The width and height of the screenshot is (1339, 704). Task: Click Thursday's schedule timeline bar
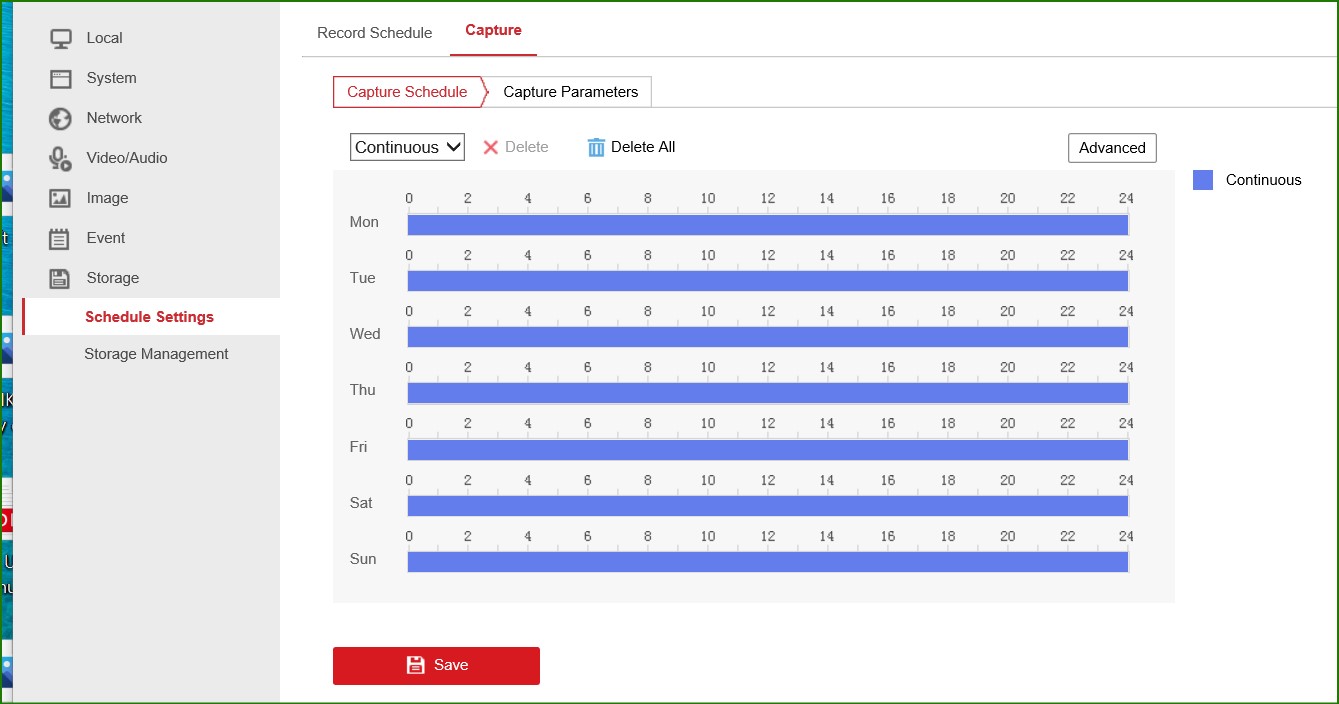(767, 393)
